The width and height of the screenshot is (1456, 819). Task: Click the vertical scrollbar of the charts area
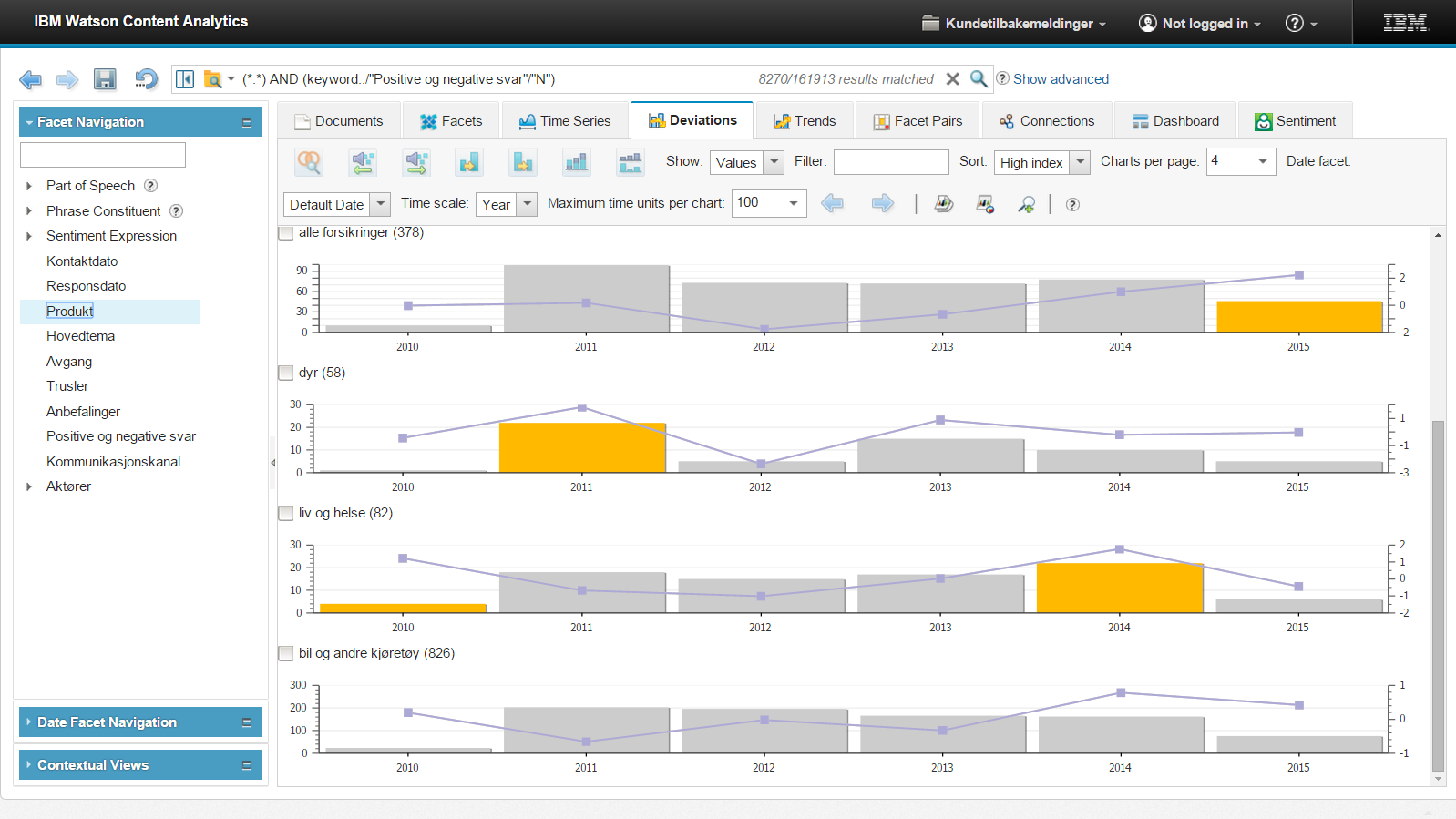coord(1438,596)
